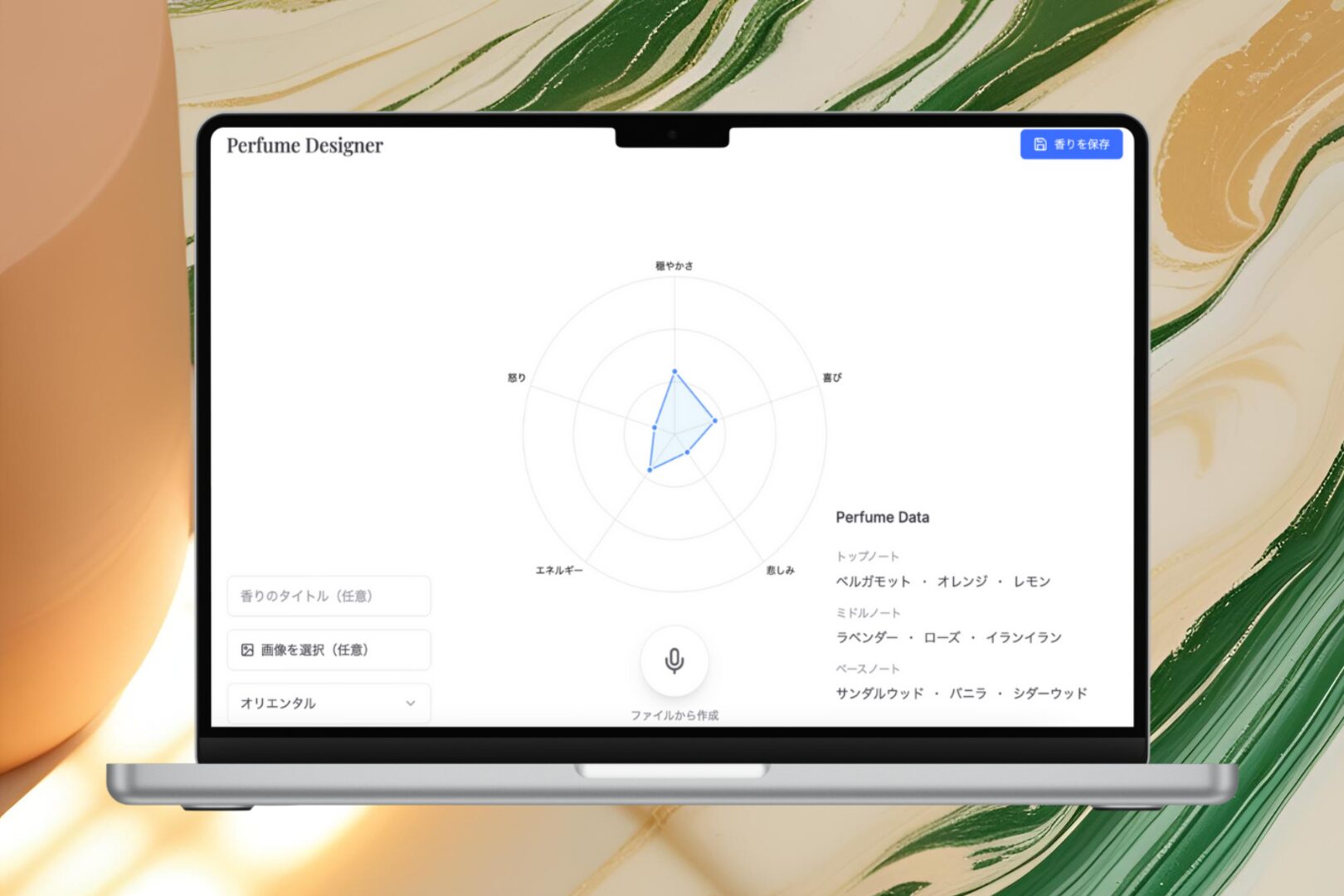
Task: Click the image icon in 画像を選択
Action: point(247,650)
